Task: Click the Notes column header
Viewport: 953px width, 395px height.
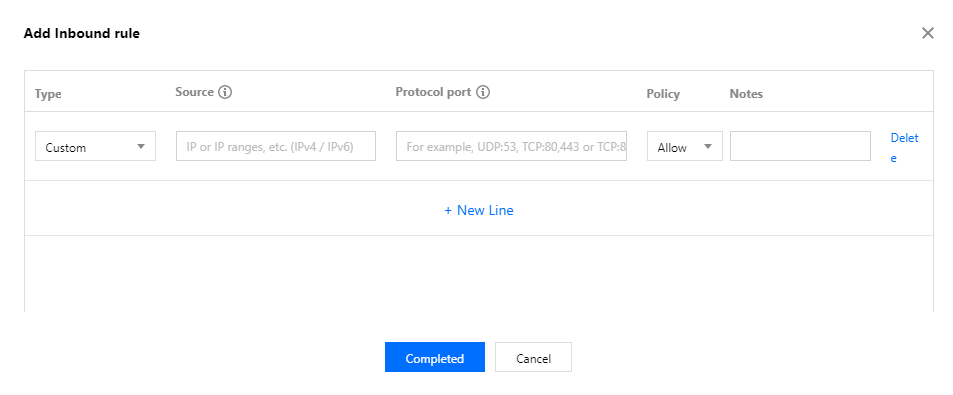Action: 746,94
